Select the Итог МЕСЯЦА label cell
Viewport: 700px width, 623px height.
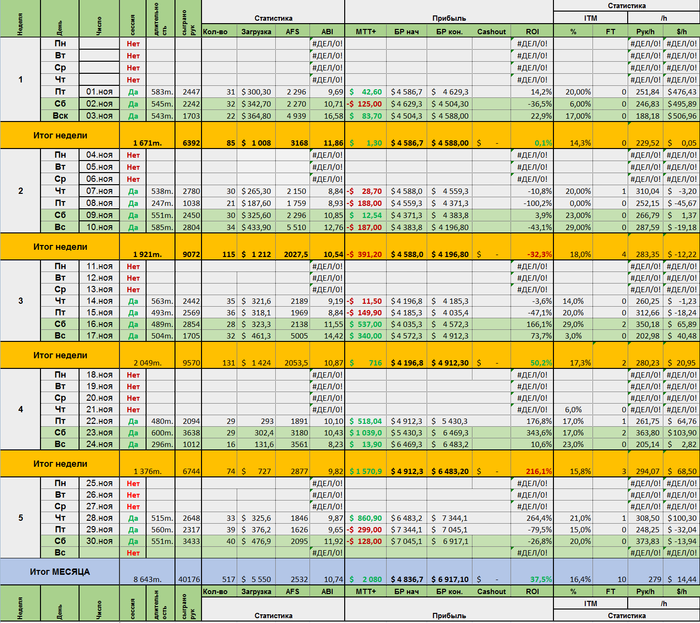click(x=60, y=572)
